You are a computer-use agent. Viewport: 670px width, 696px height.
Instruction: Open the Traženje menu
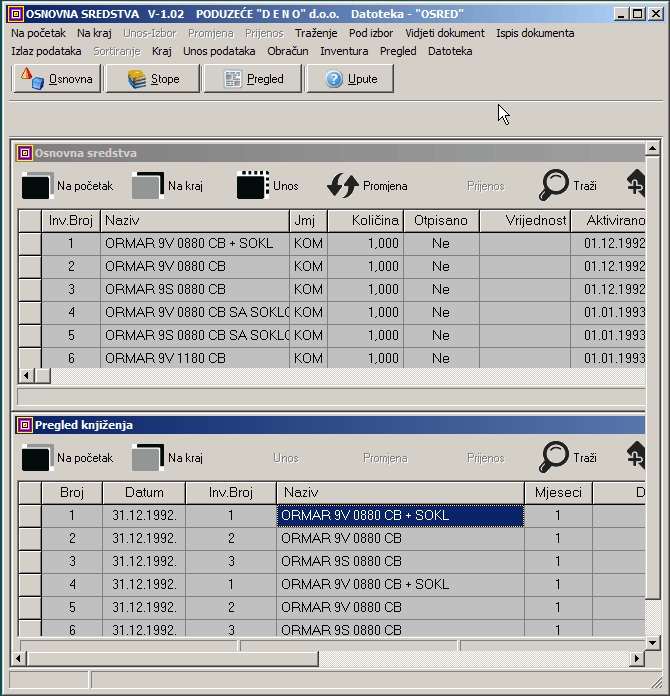316,33
